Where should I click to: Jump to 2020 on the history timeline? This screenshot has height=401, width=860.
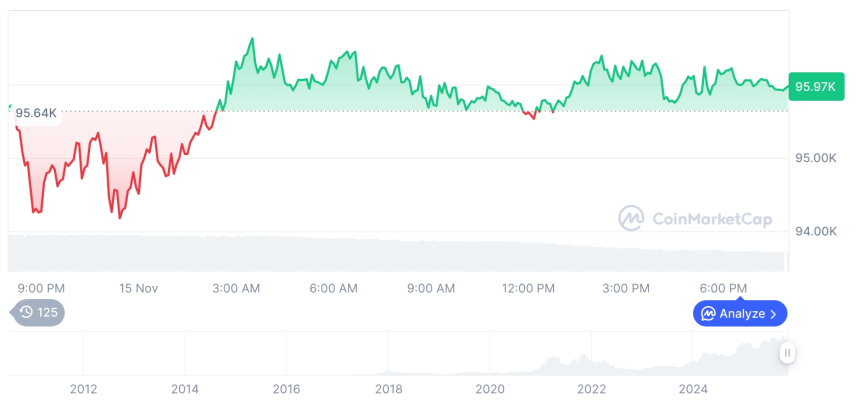tap(489, 388)
